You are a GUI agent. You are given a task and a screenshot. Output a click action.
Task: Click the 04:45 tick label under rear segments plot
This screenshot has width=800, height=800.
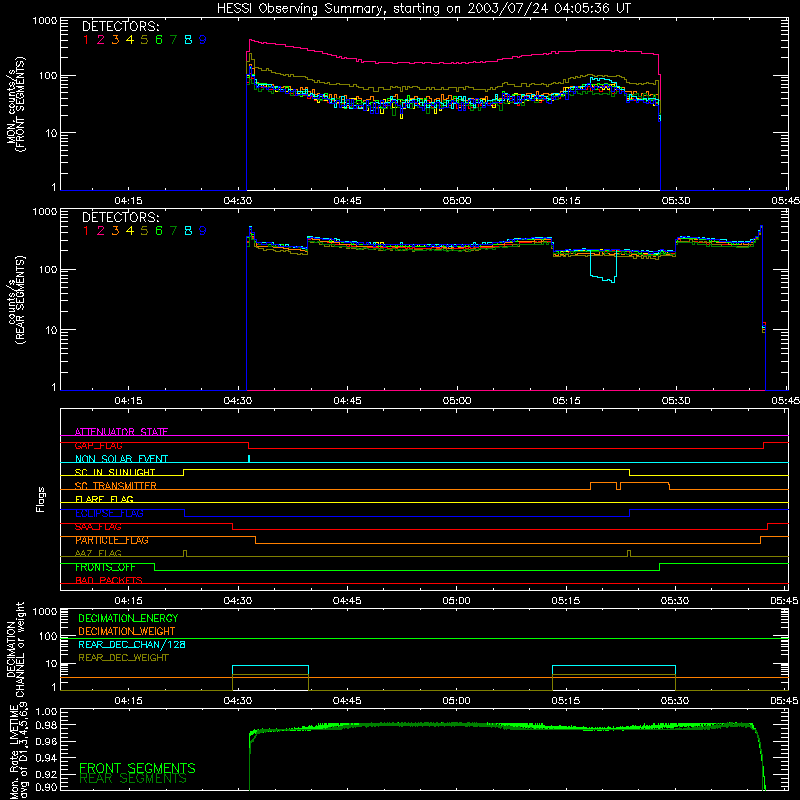click(347, 401)
